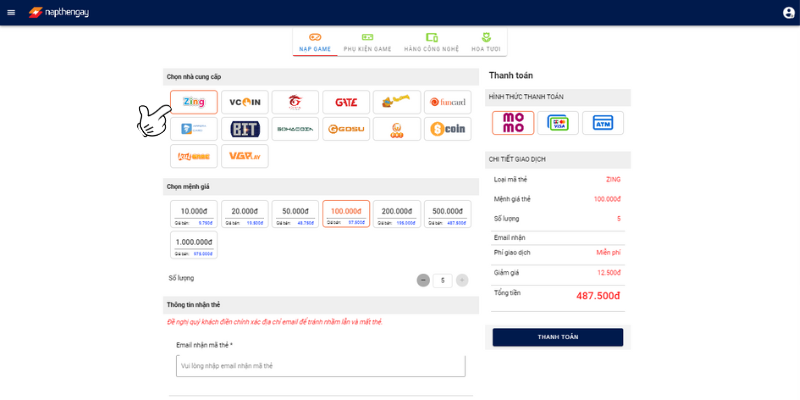Viewport: 800px width, 400px height.
Task: Select Garena card provider logo
Action: (x=295, y=102)
